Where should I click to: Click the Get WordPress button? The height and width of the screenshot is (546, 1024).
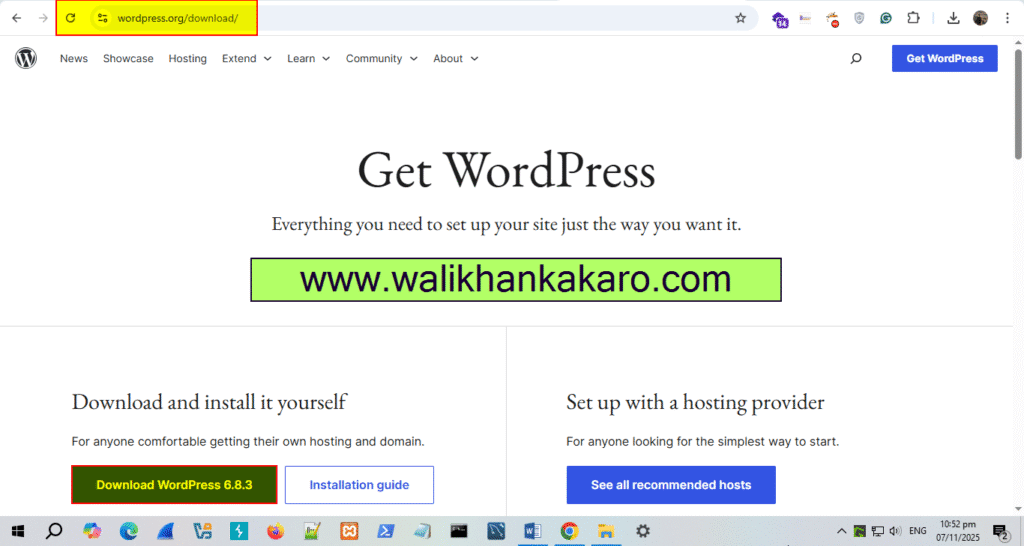[x=944, y=58]
